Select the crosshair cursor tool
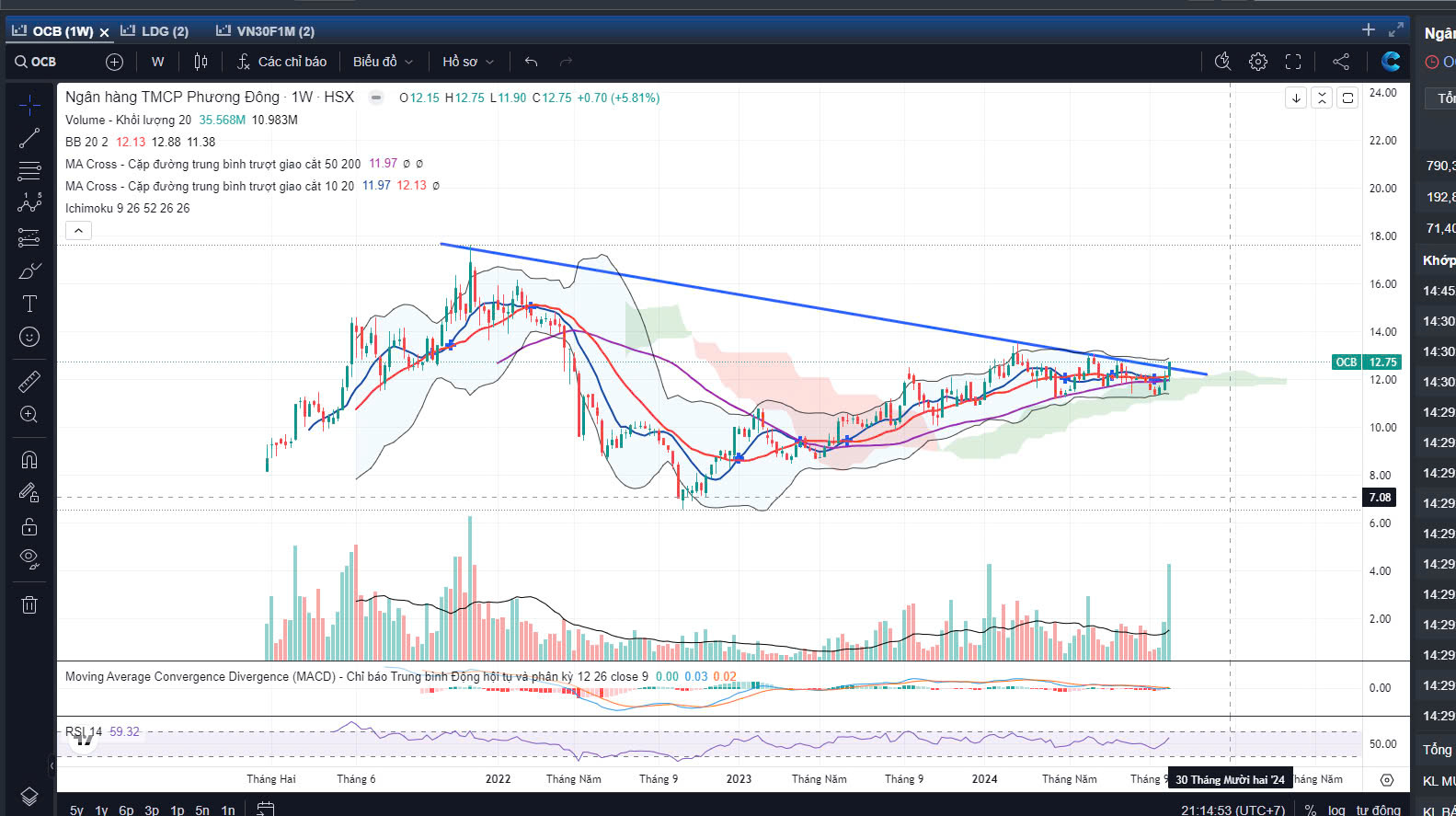 pyautogui.click(x=29, y=106)
